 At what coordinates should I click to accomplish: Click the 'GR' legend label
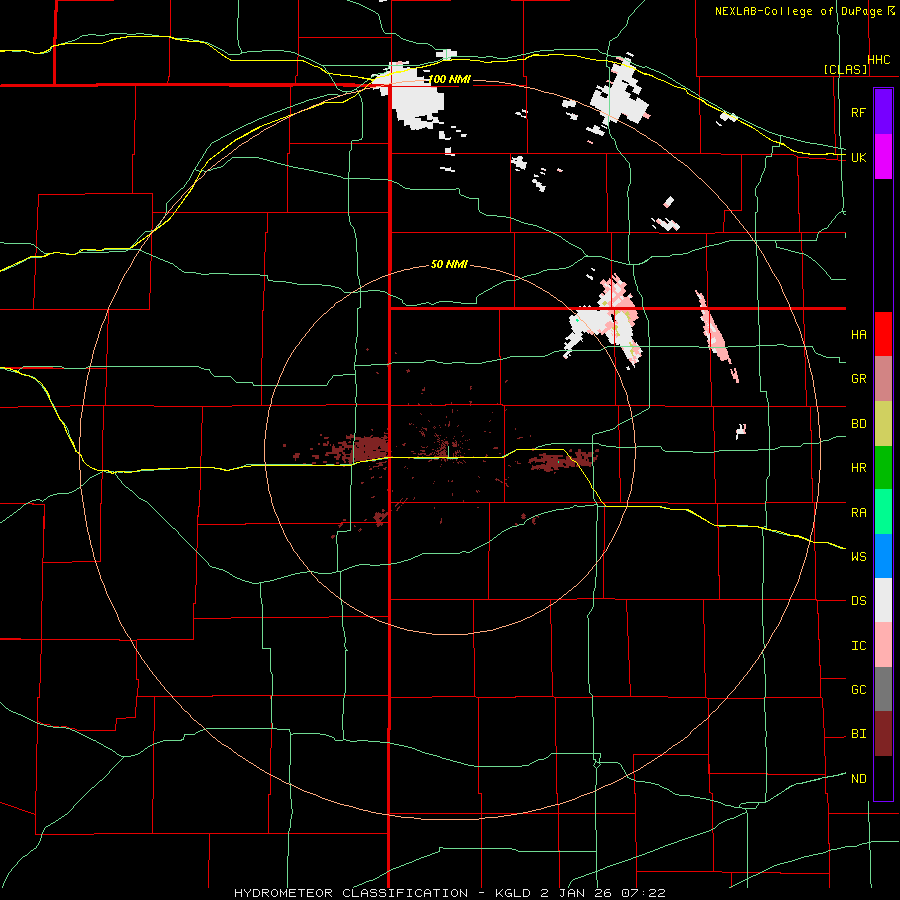coord(858,379)
